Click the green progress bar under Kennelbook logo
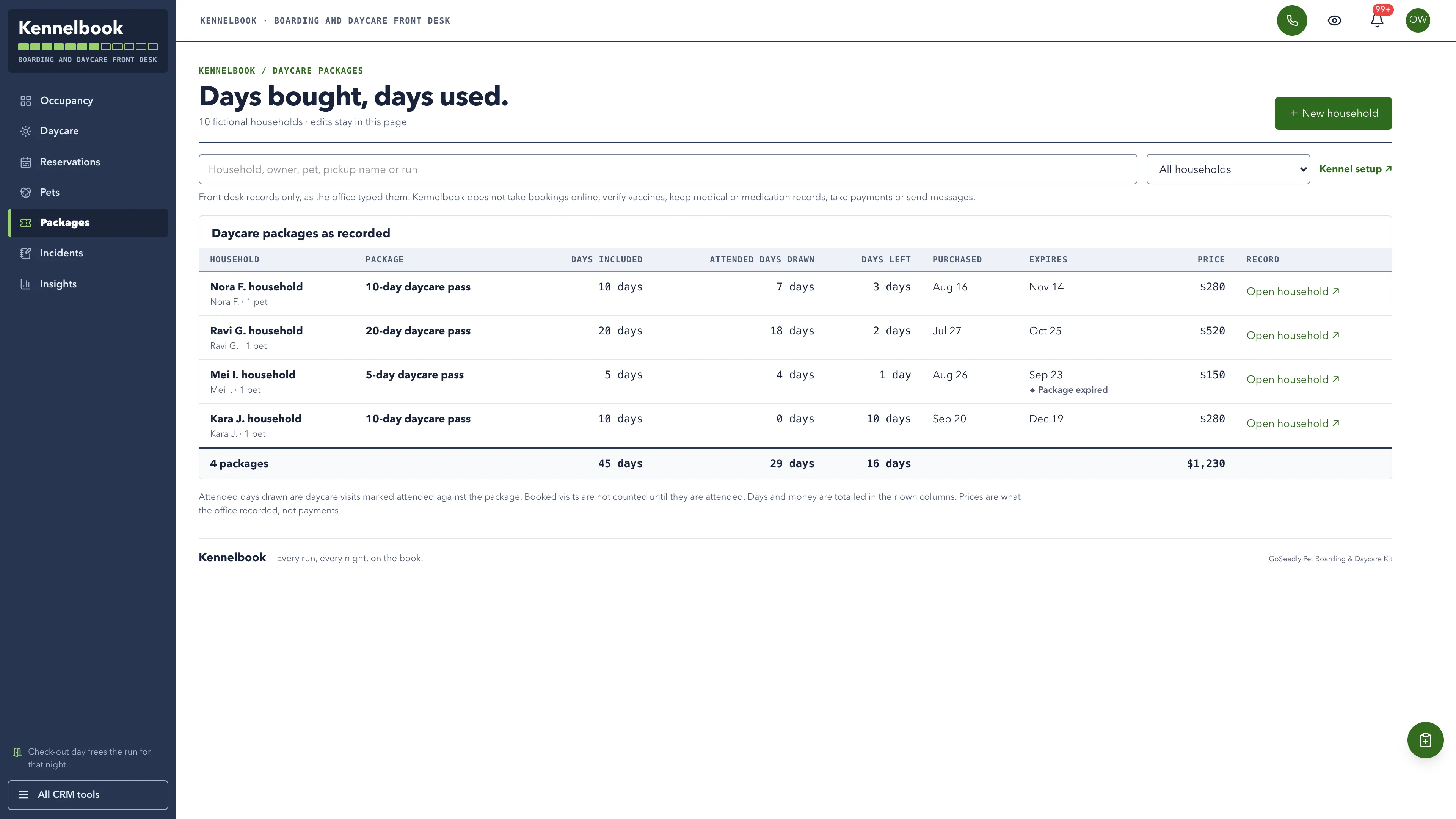Viewport: 1456px width, 819px height. coord(88,46)
